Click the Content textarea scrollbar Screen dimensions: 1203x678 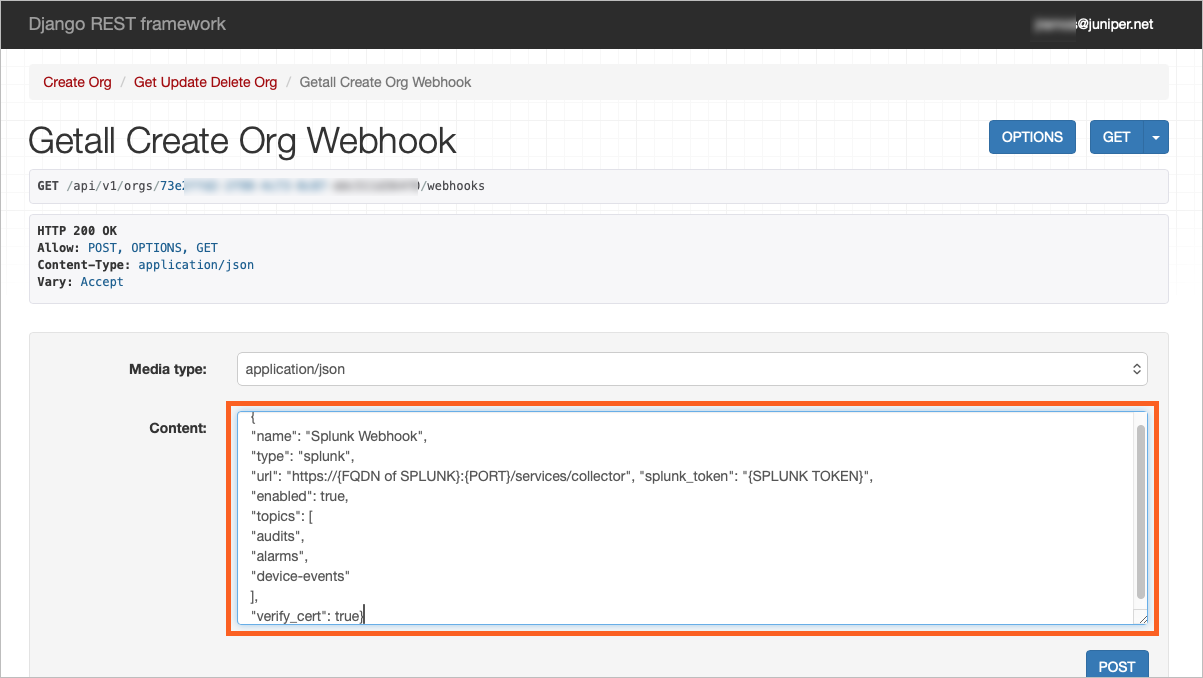[x=1141, y=510]
